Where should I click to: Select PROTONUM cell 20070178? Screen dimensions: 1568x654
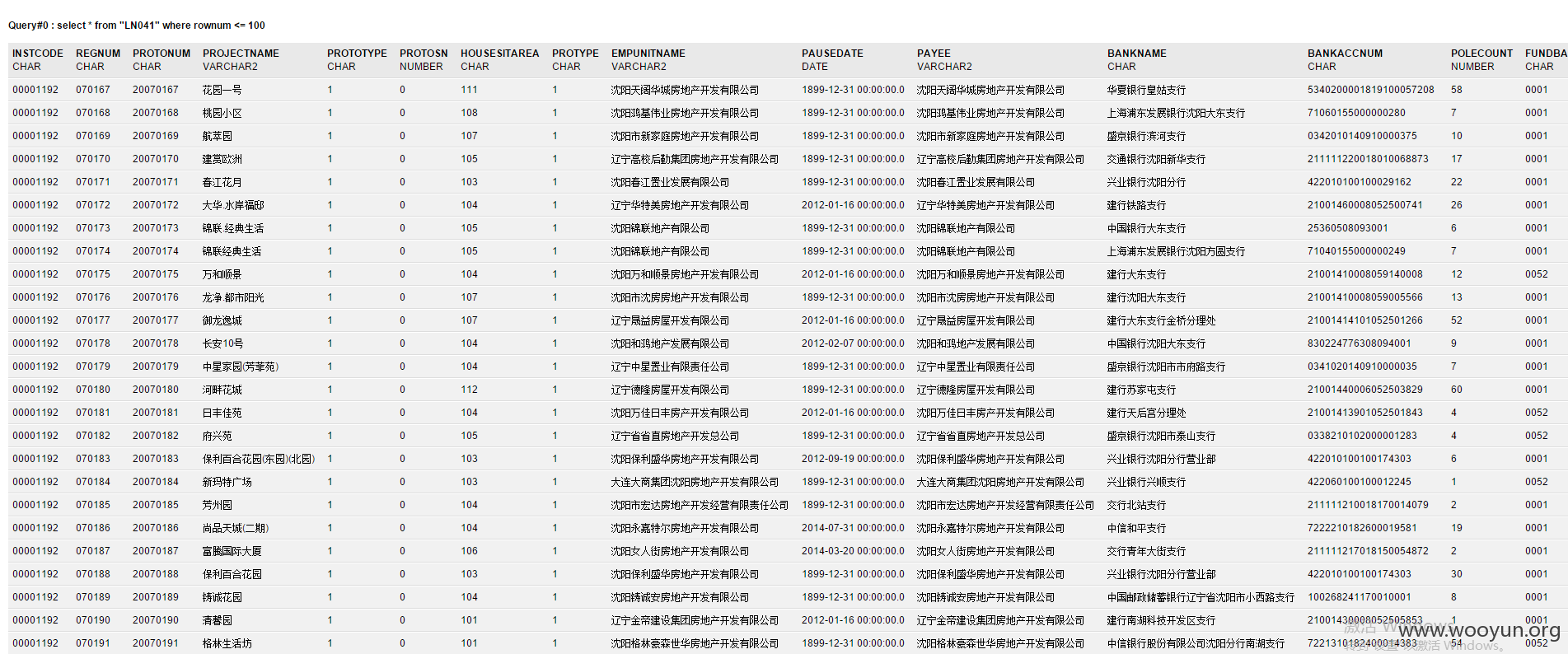point(156,343)
